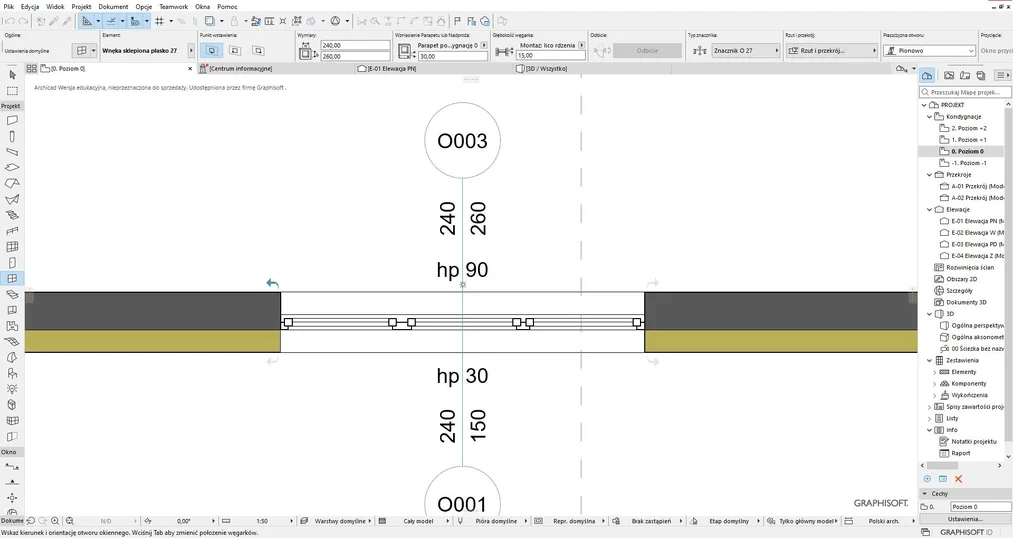1013x538 pixels.
Task: Close the 0. Poziom 0 tab
Action: click(x=190, y=68)
